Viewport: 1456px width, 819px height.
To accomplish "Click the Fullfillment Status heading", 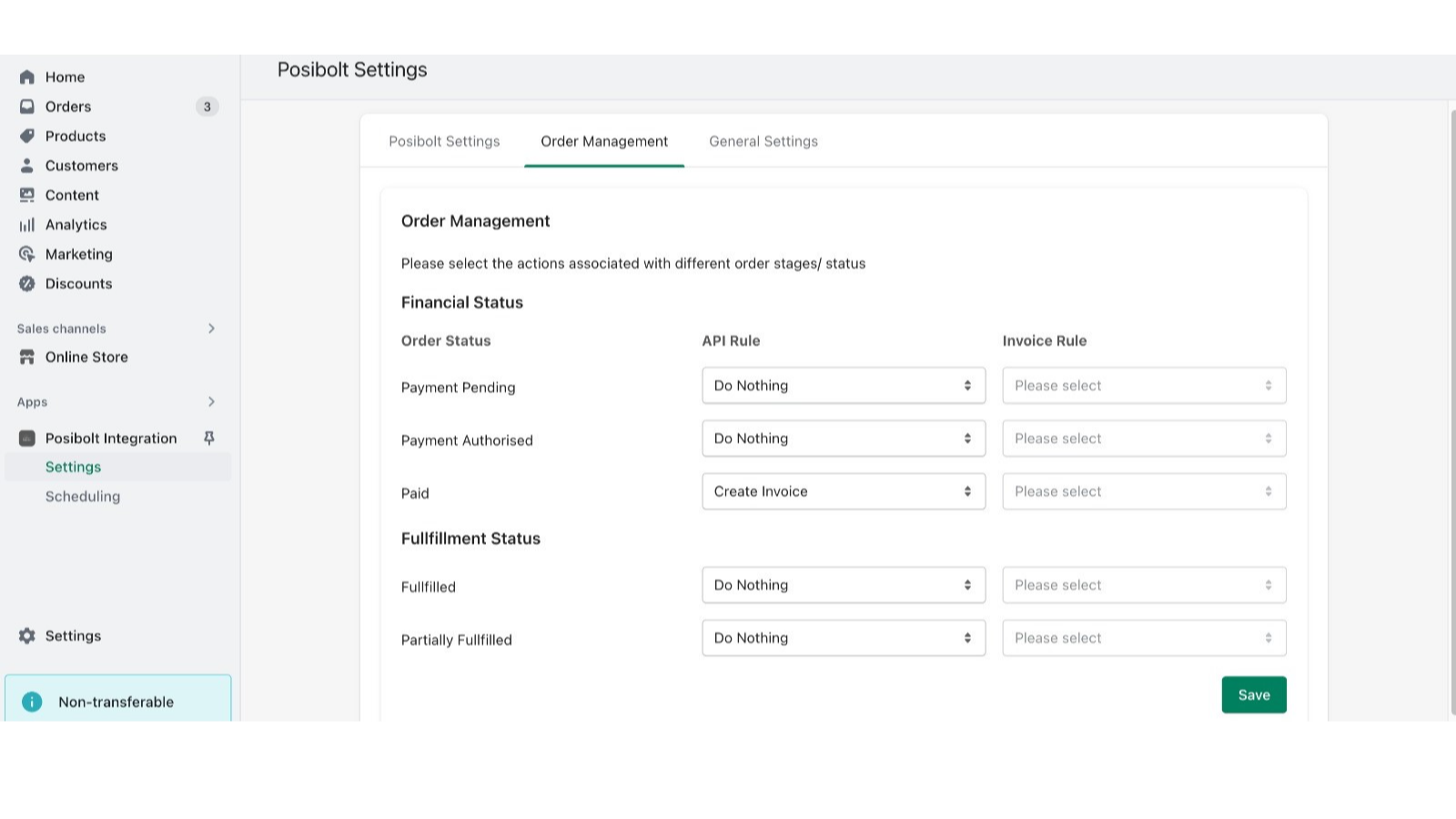I will point(470,539).
